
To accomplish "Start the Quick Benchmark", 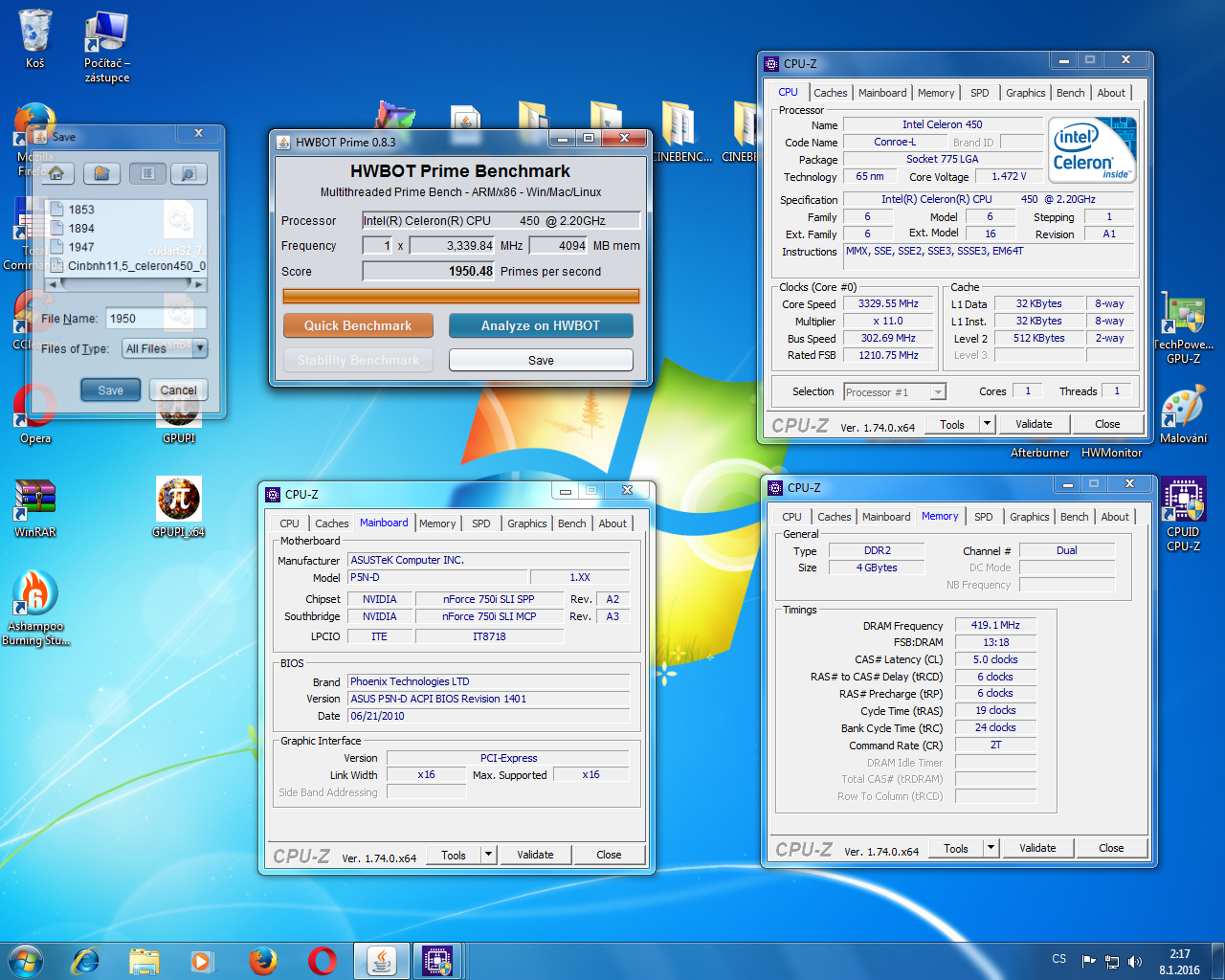I will pyautogui.click(x=358, y=325).
